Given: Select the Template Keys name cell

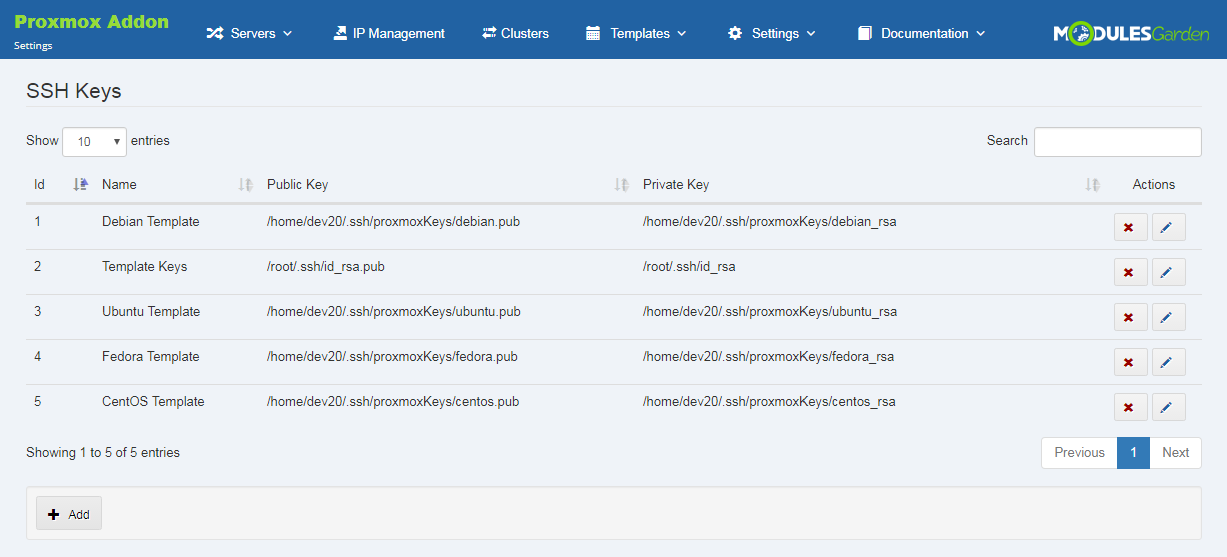Looking at the screenshot, I should (144, 266).
